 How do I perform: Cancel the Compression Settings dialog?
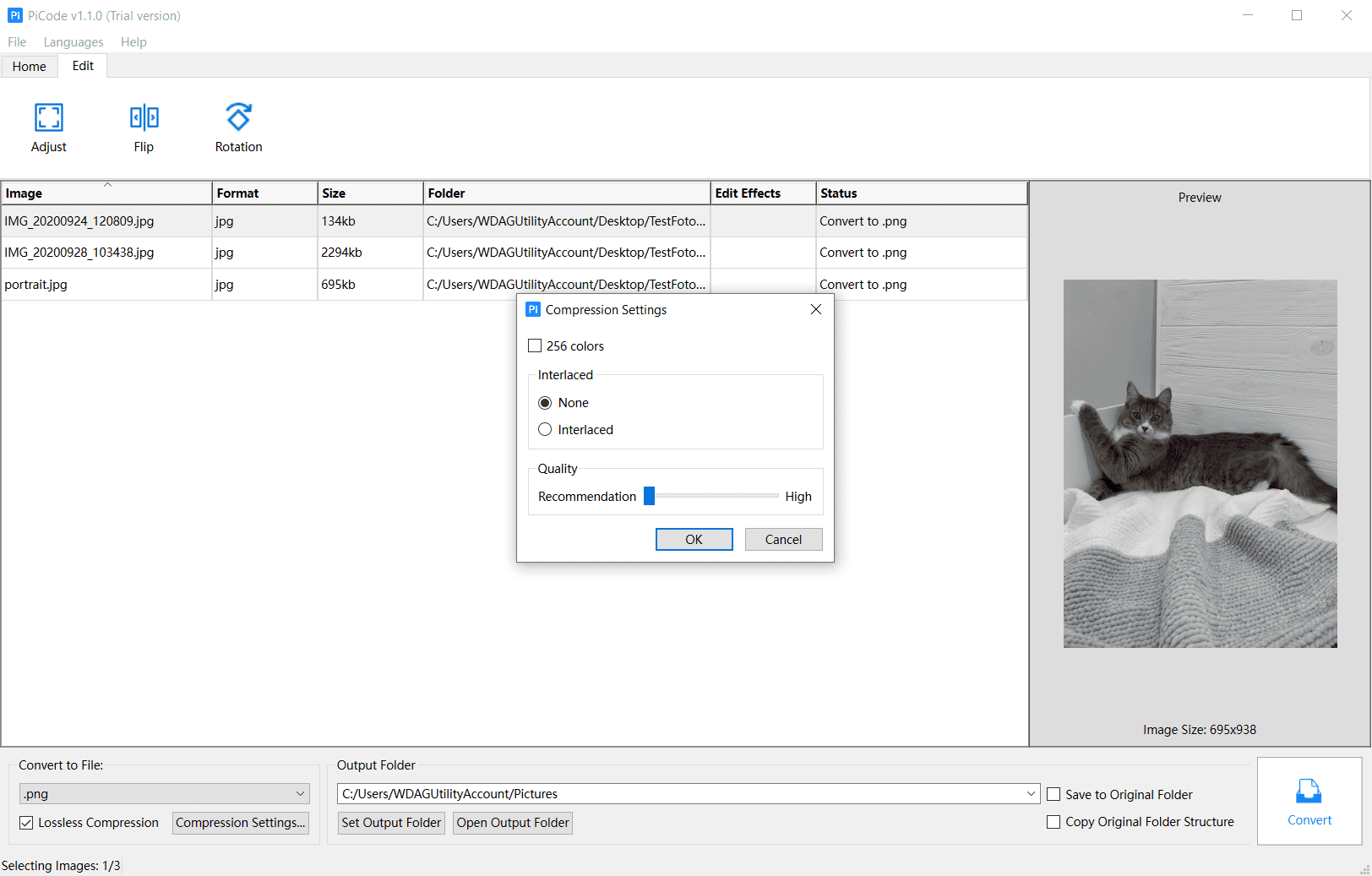(x=784, y=540)
